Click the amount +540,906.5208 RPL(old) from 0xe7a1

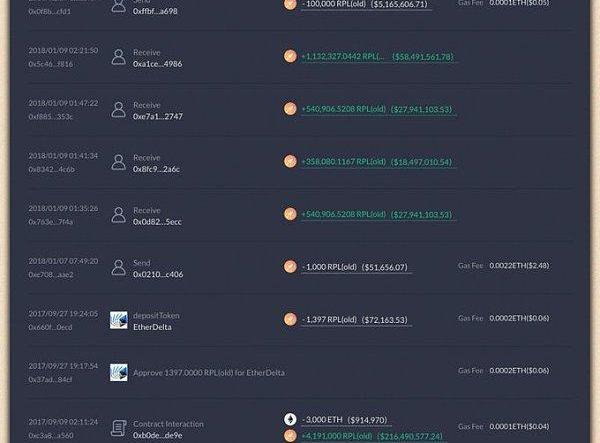[344, 109]
